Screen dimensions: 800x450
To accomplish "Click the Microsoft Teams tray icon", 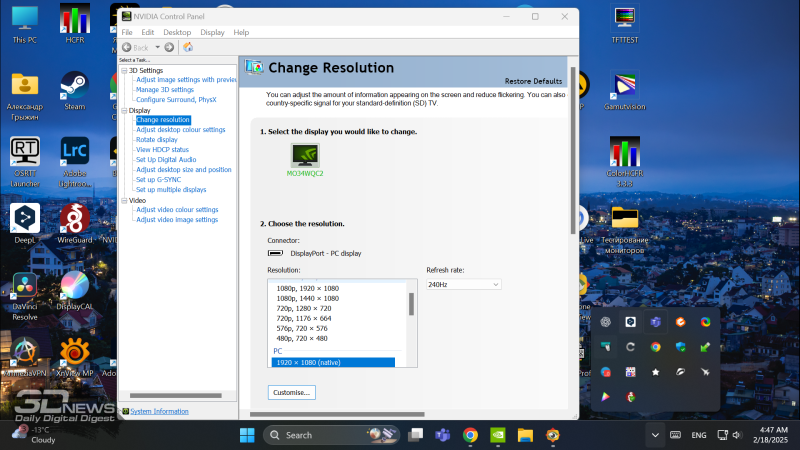I will click(655, 321).
